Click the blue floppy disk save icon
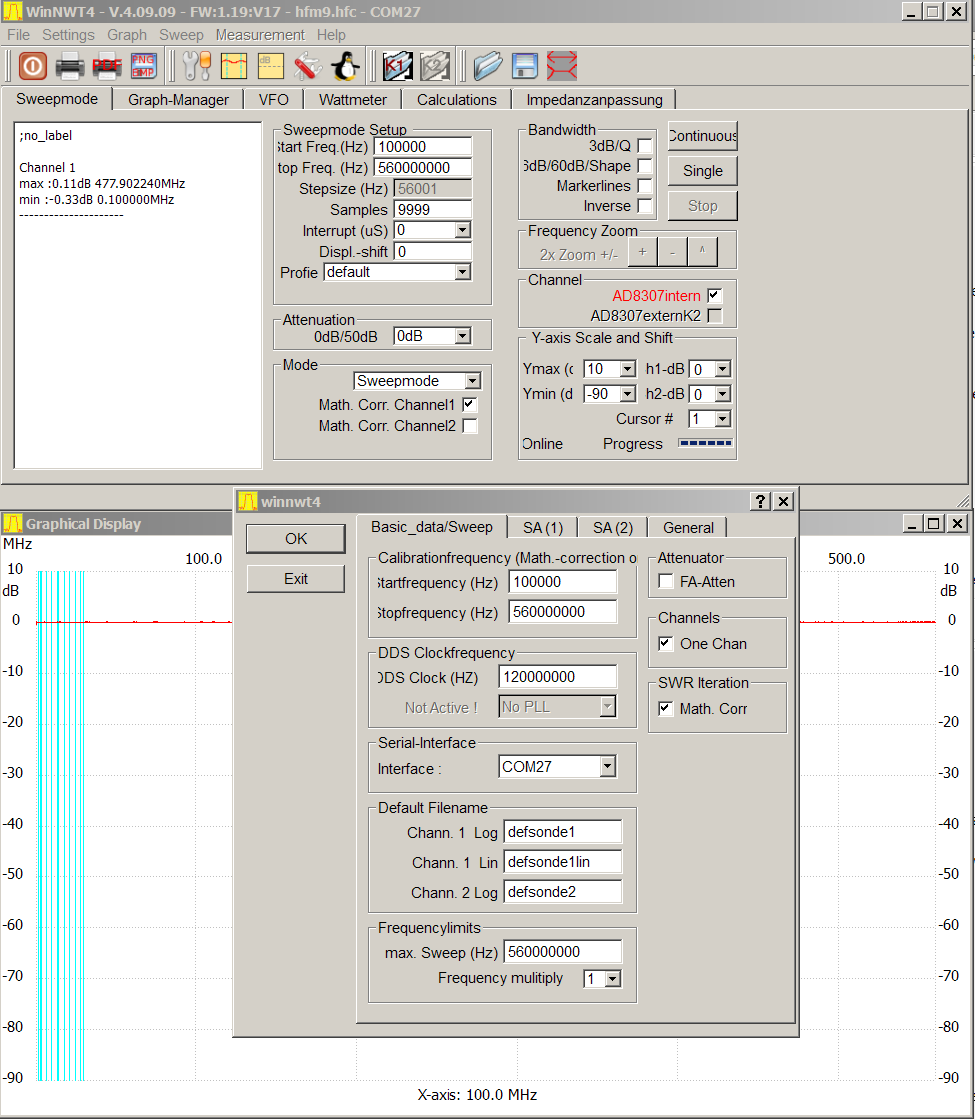Image resolution: width=975 pixels, height=1119 pixels. [525, 66]
